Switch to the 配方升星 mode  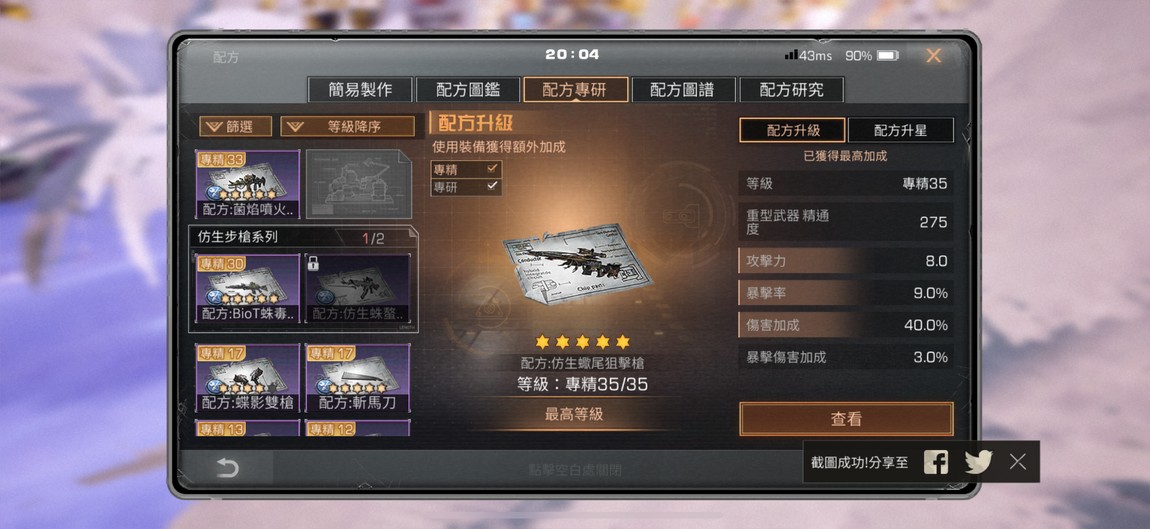pyautogui.click(x=901, y=131)
